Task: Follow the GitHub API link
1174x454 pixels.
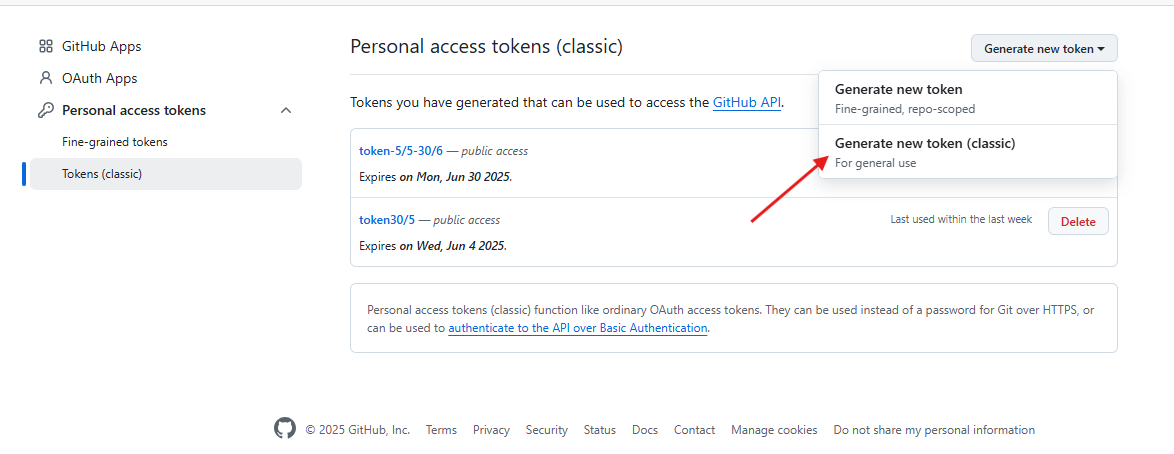Action: click(x=747, y=103)
